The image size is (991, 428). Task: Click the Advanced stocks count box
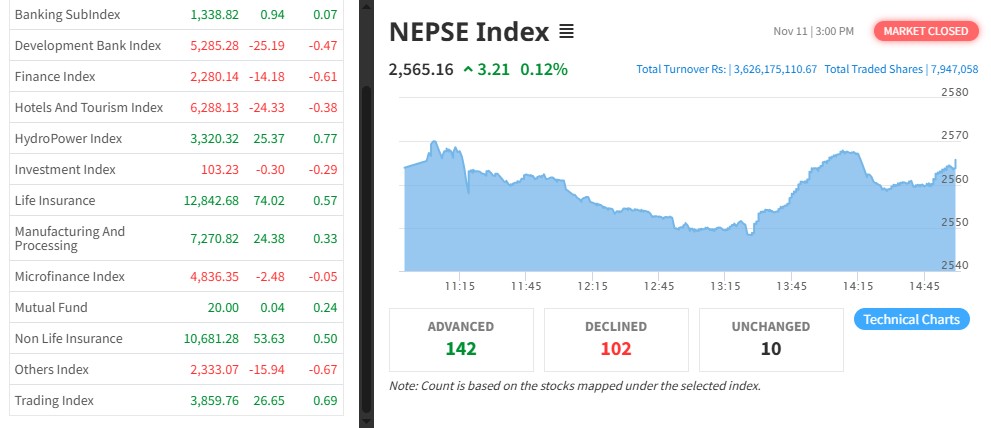coord(461,339)
